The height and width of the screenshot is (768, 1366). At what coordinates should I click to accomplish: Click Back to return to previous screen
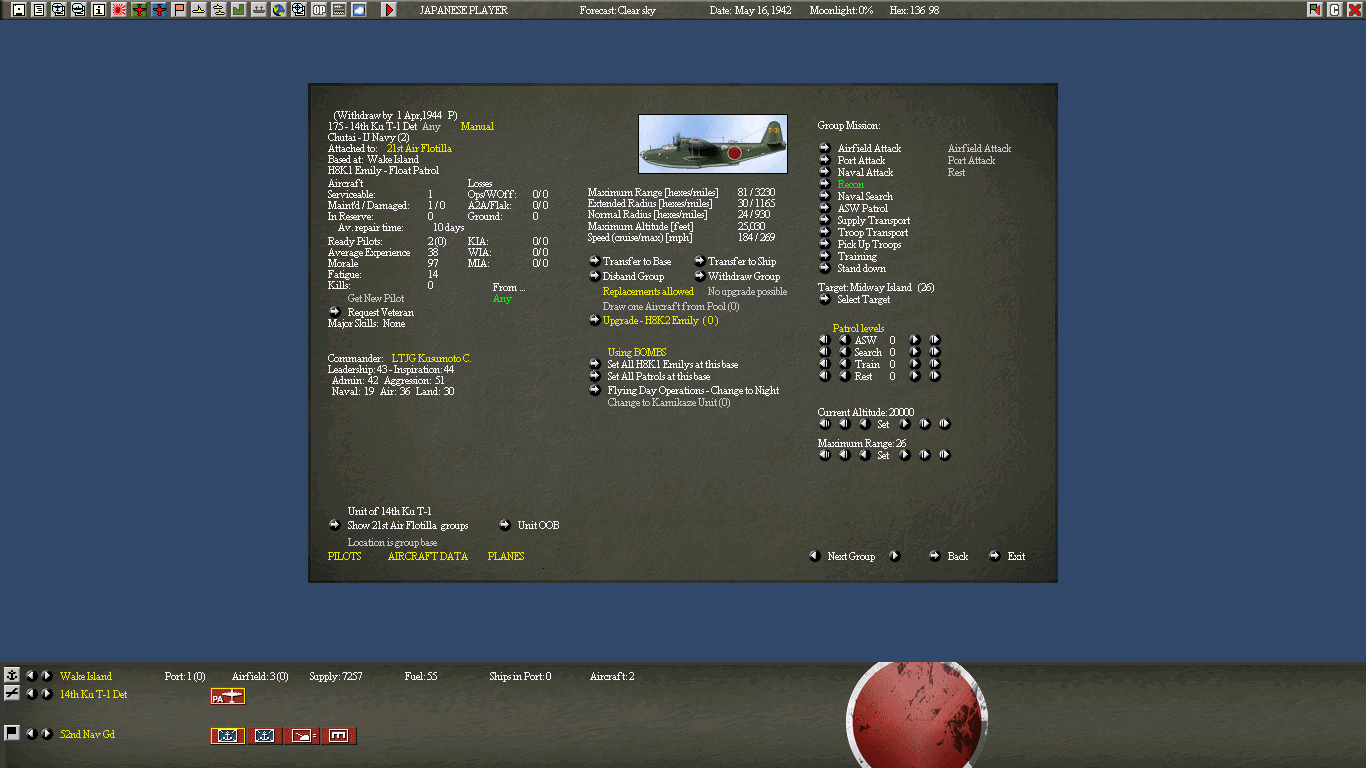935,556
